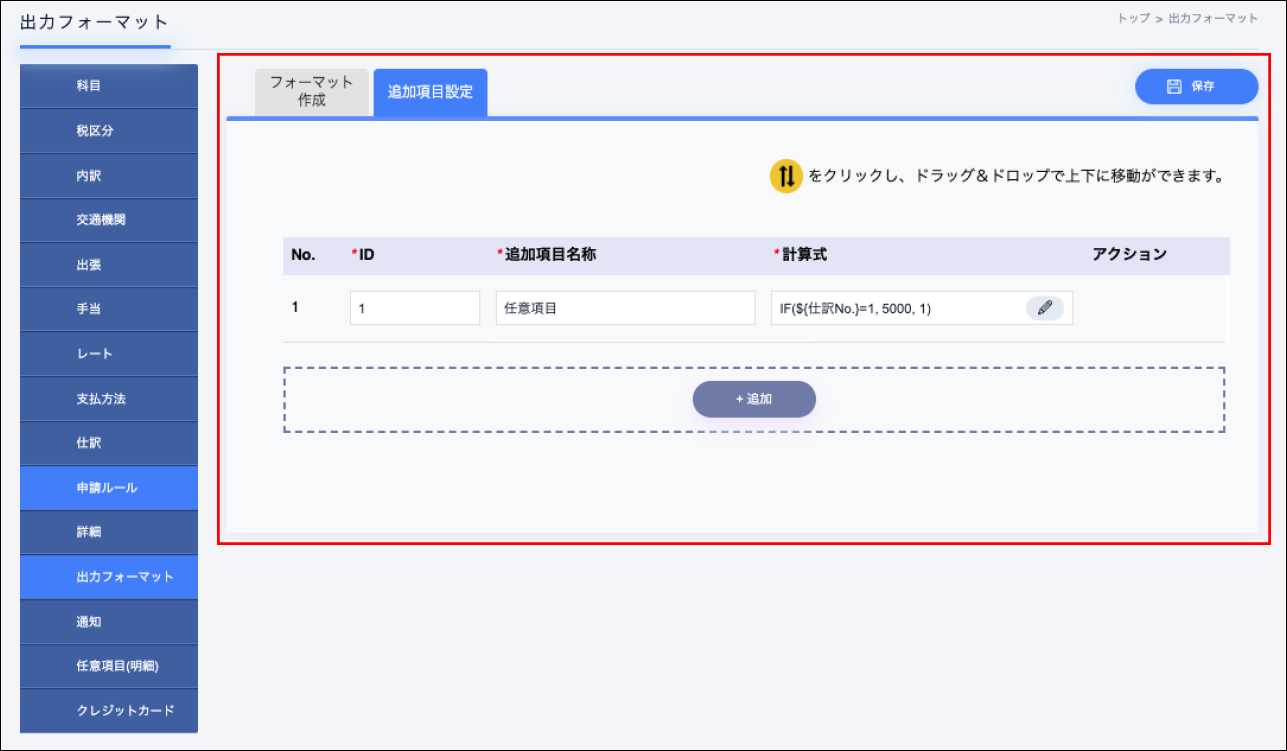Click the トップ breadcrumb link
The width and height of the screenshot is (1287, 751).
pyautogui.click(x=1133, y=19)
